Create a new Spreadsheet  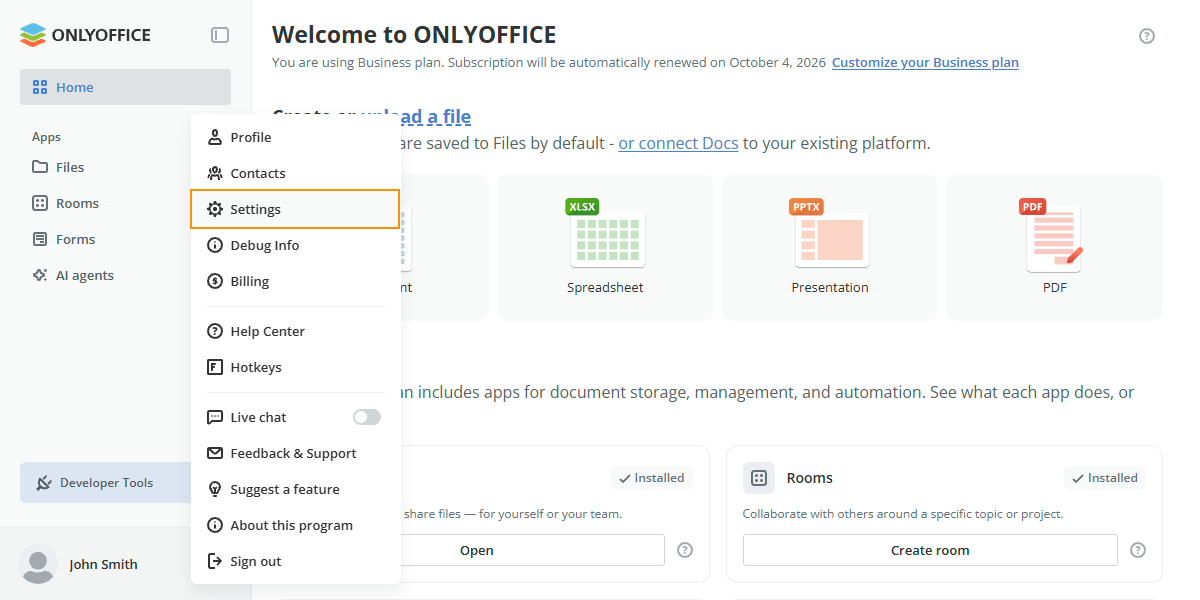click(605, 247)
